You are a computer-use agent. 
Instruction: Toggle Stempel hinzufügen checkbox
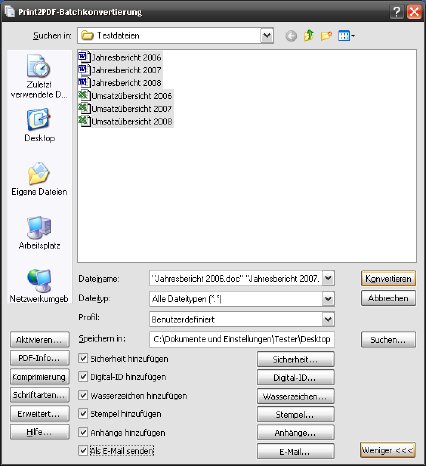(83, 414)
